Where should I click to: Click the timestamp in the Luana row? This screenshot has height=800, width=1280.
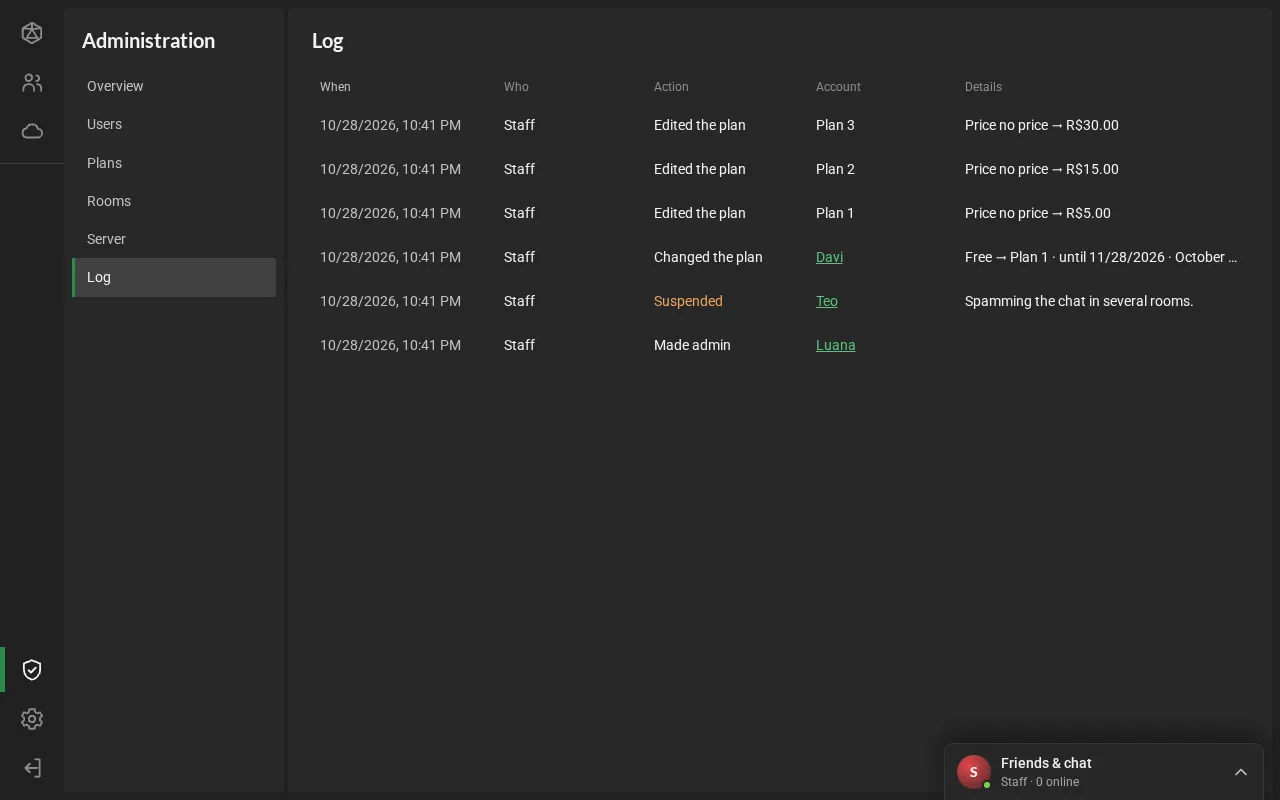390,345
